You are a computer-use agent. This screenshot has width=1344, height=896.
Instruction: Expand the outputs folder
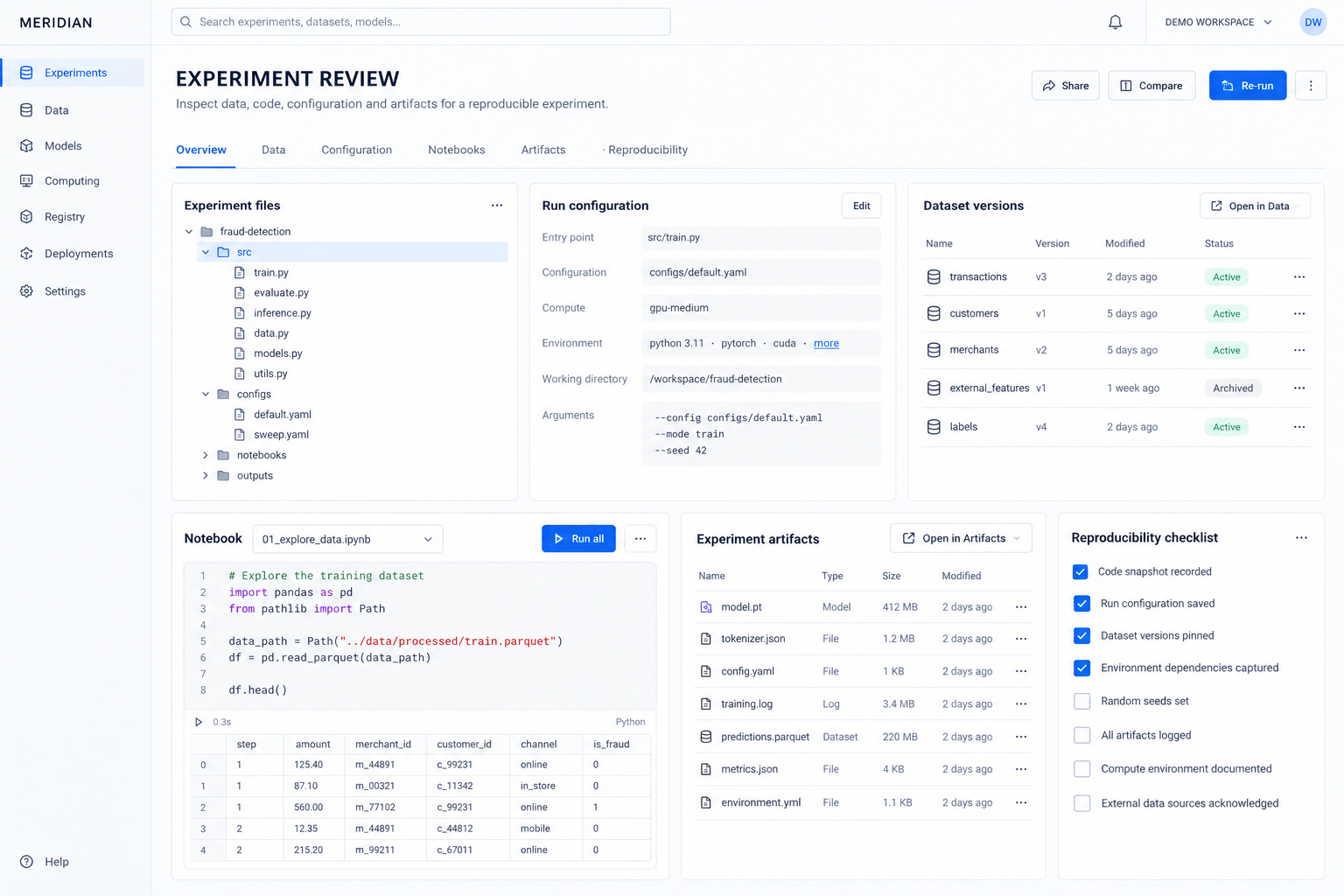pyautogui.click(x=206, y=476)
